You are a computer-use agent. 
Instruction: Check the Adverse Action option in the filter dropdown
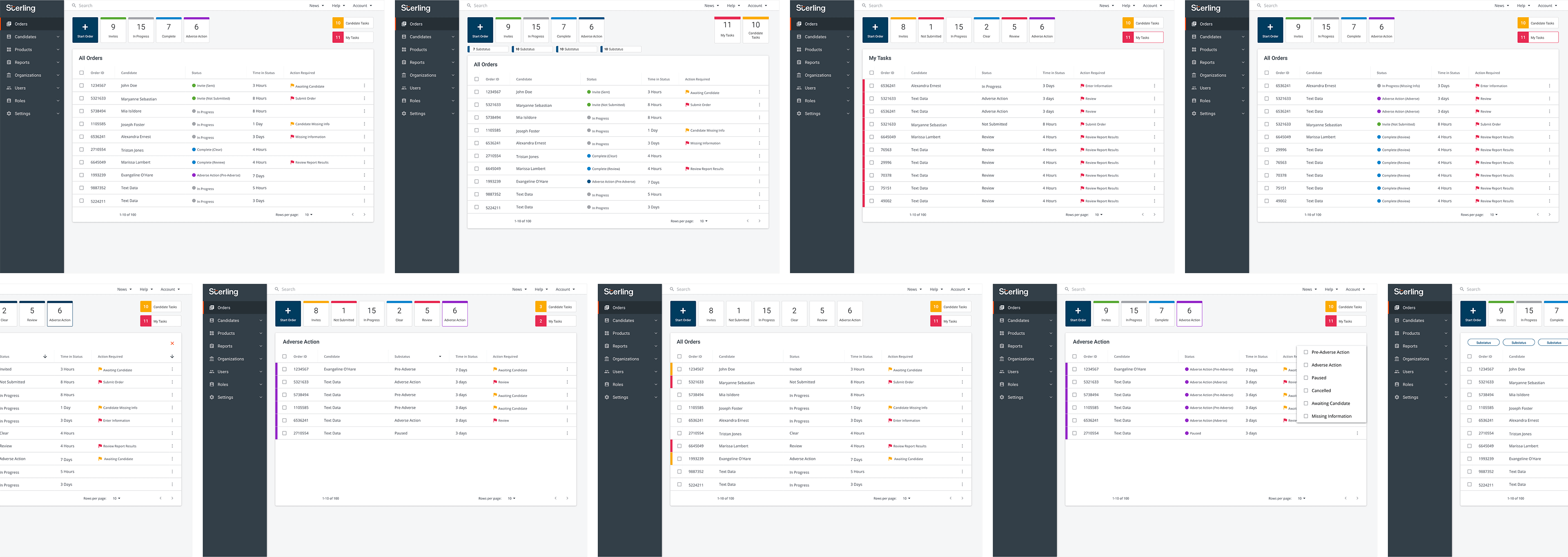[x=1306, y=365]
